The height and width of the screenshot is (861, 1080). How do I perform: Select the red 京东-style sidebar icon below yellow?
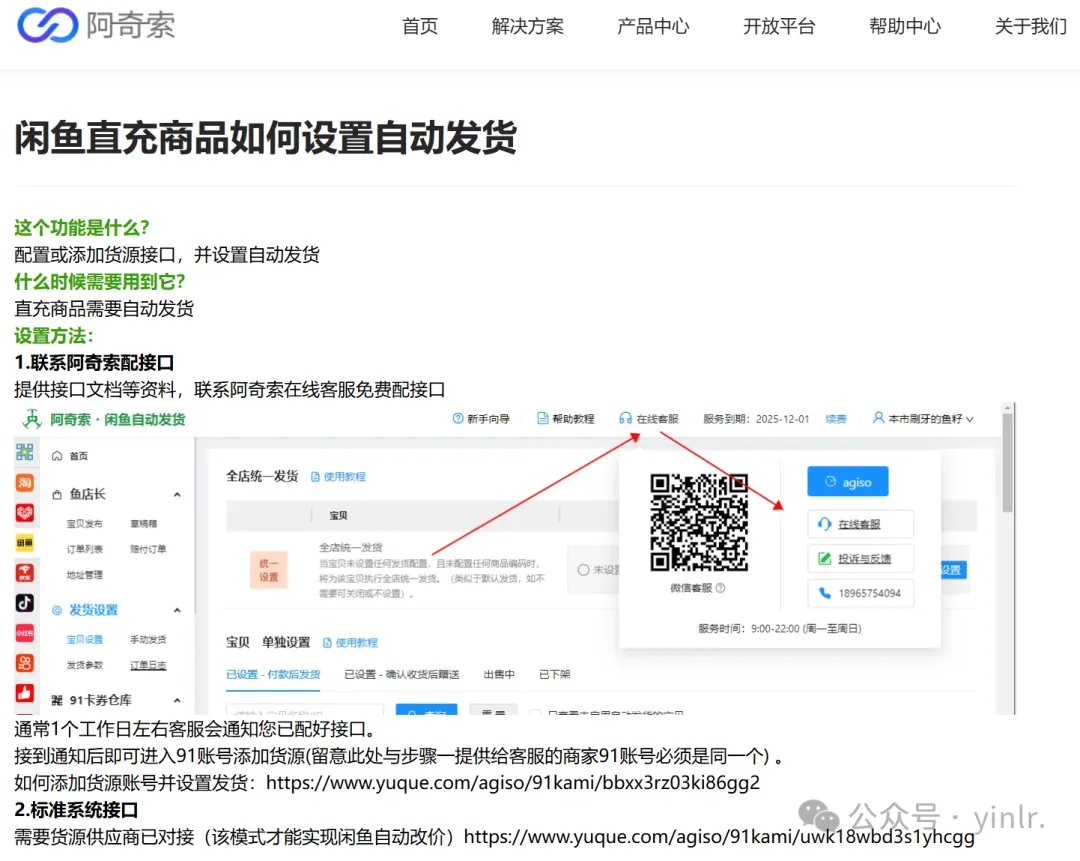coord(25,572)
